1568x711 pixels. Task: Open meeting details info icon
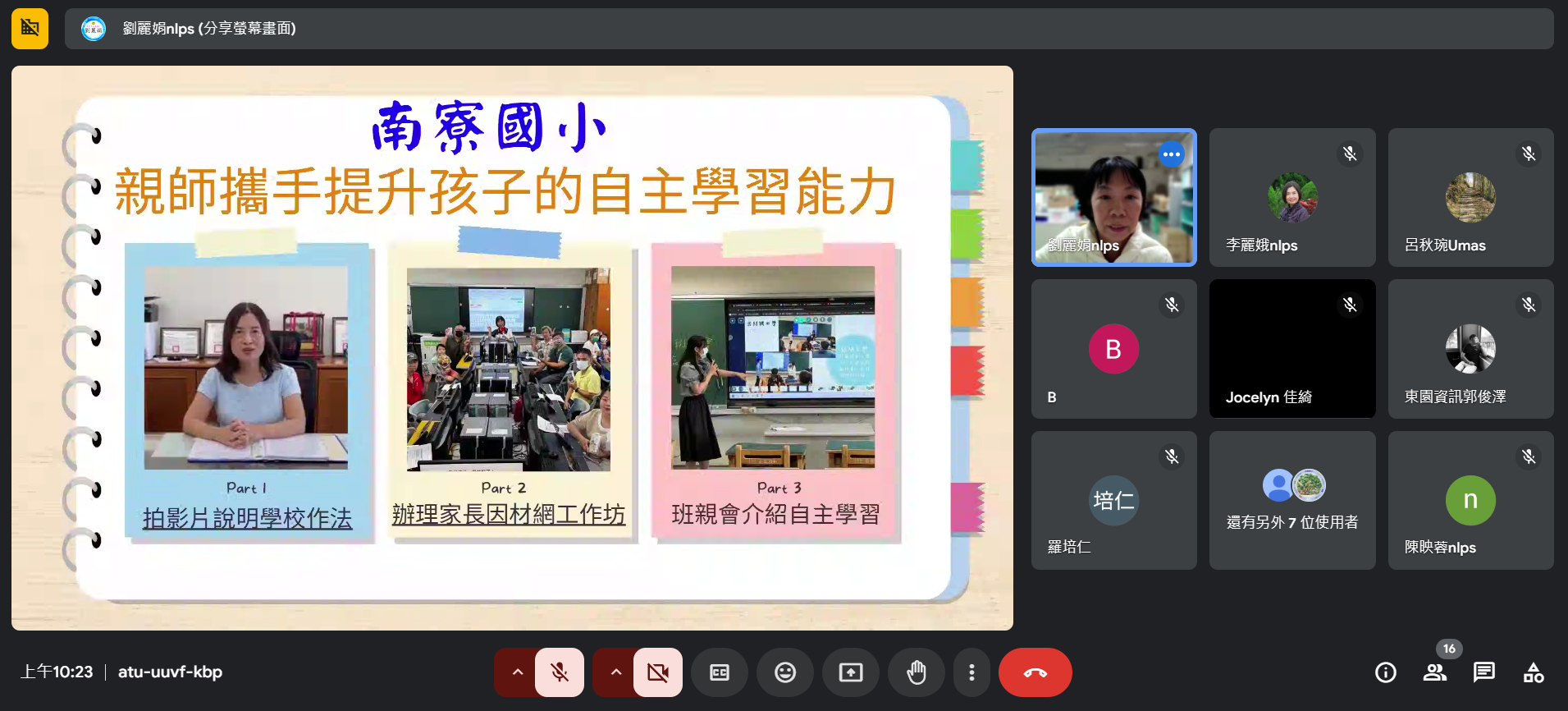click(x=1385, y=672)
